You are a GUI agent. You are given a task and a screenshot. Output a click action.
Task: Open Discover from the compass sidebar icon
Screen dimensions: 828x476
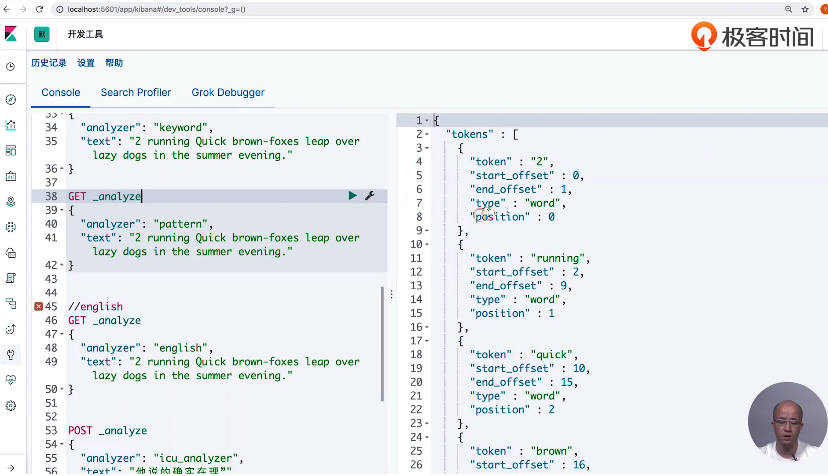(x=11, y=100)
